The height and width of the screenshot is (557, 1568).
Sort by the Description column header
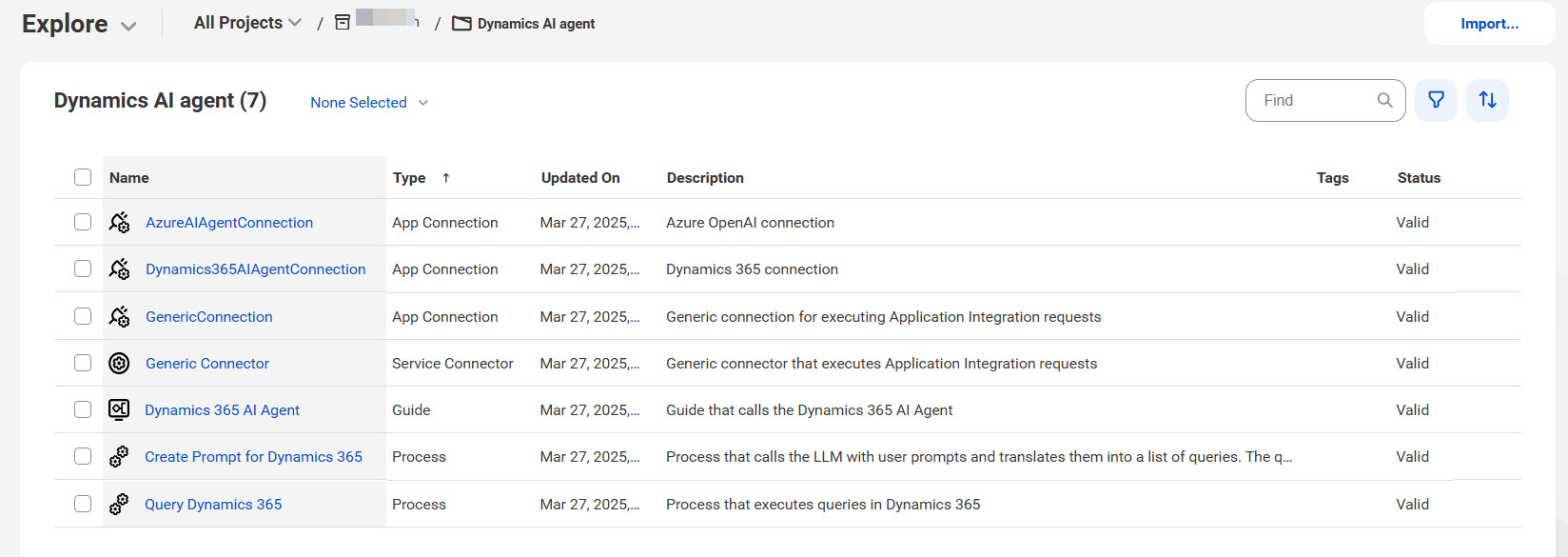pos(705,178)
